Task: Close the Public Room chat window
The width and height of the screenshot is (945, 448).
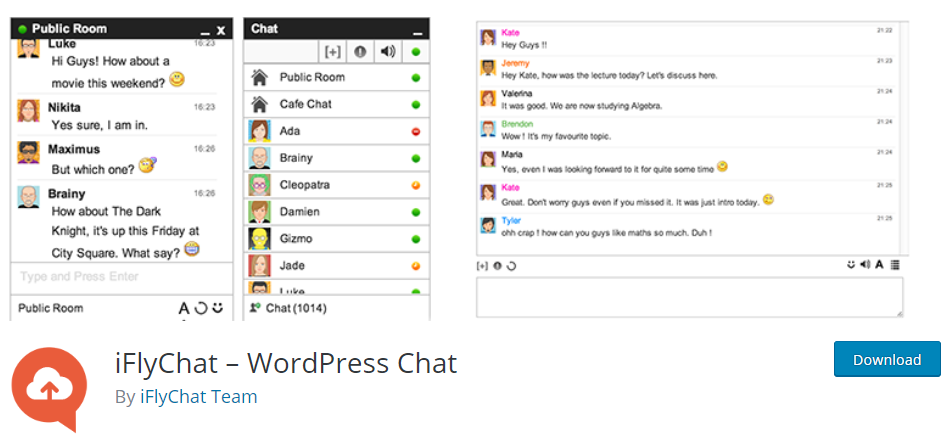Action: pyautogui.click(x=221, y=30)
